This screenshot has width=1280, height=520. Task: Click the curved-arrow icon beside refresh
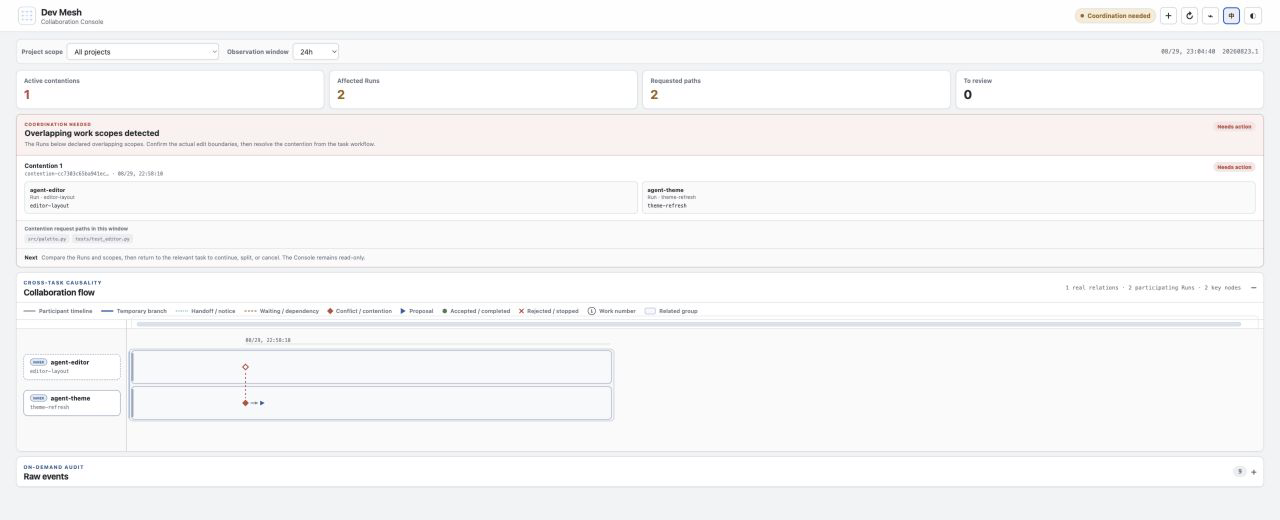(1210, 16)
